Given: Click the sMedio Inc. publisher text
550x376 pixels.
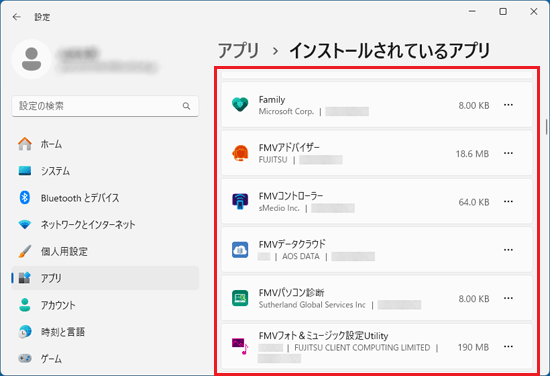Looking at the screenshot, I should click(x=279, y=208).
